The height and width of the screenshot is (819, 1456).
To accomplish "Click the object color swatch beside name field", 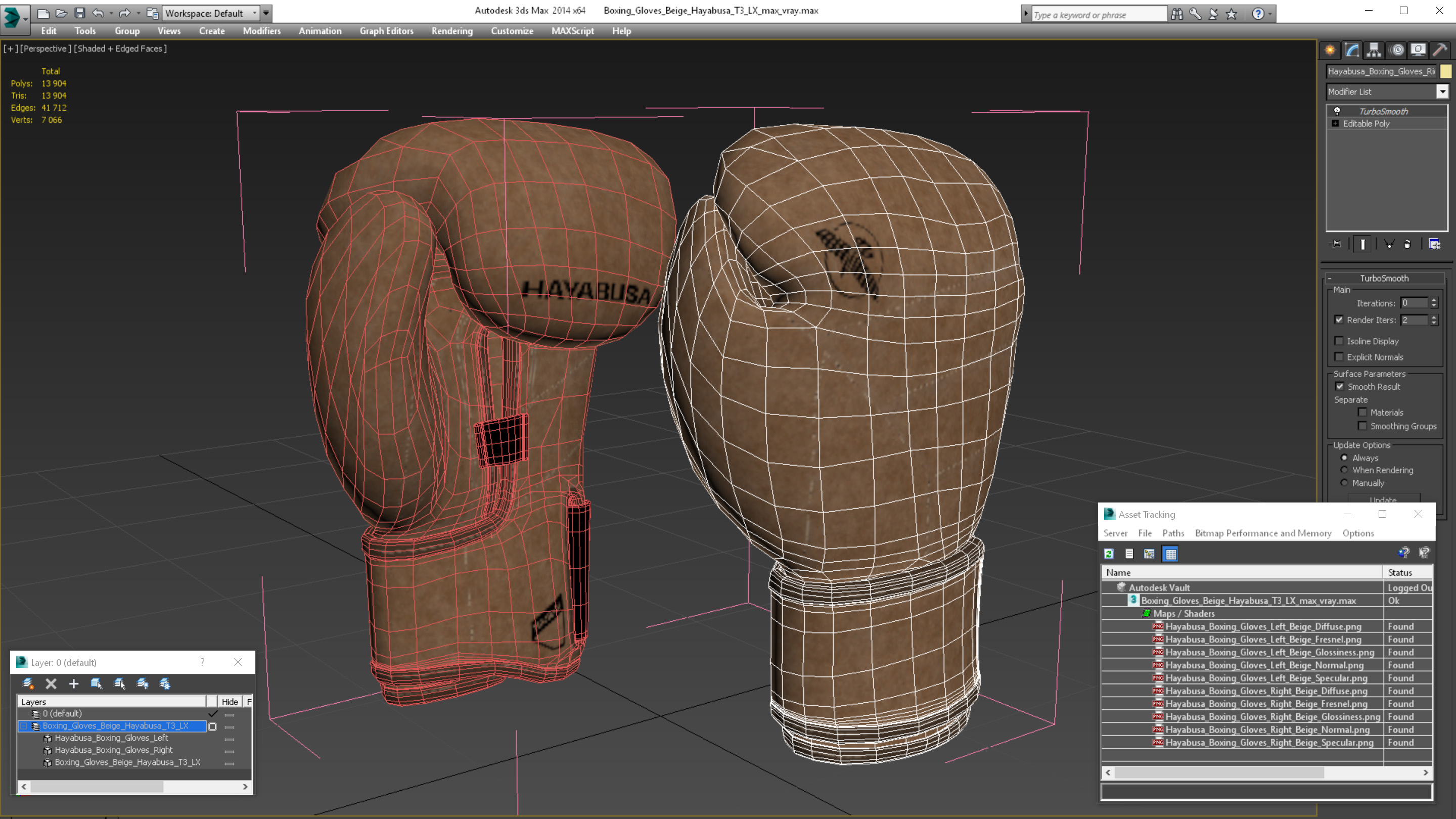I will [1446, 71].
